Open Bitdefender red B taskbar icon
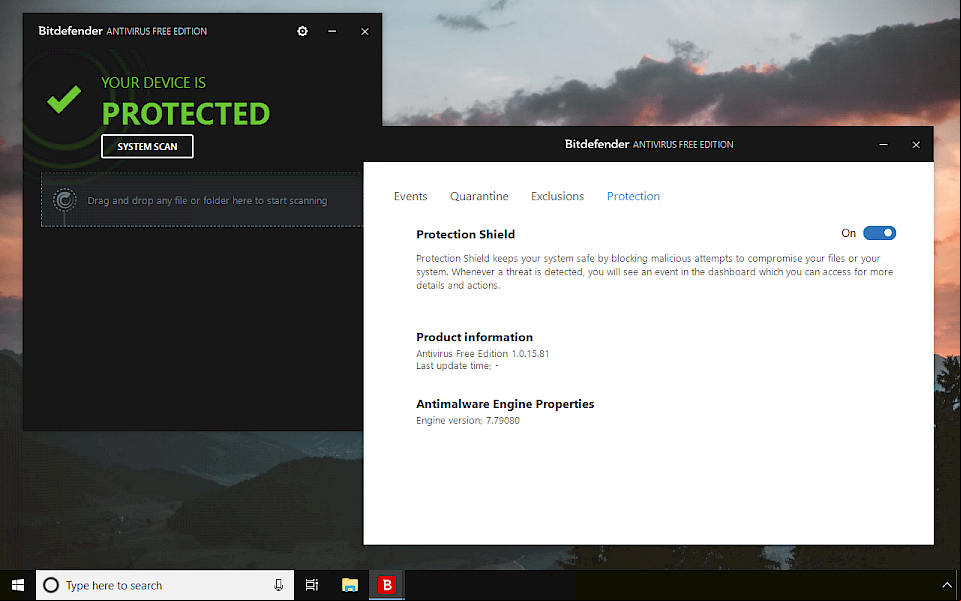 (387, 585)
